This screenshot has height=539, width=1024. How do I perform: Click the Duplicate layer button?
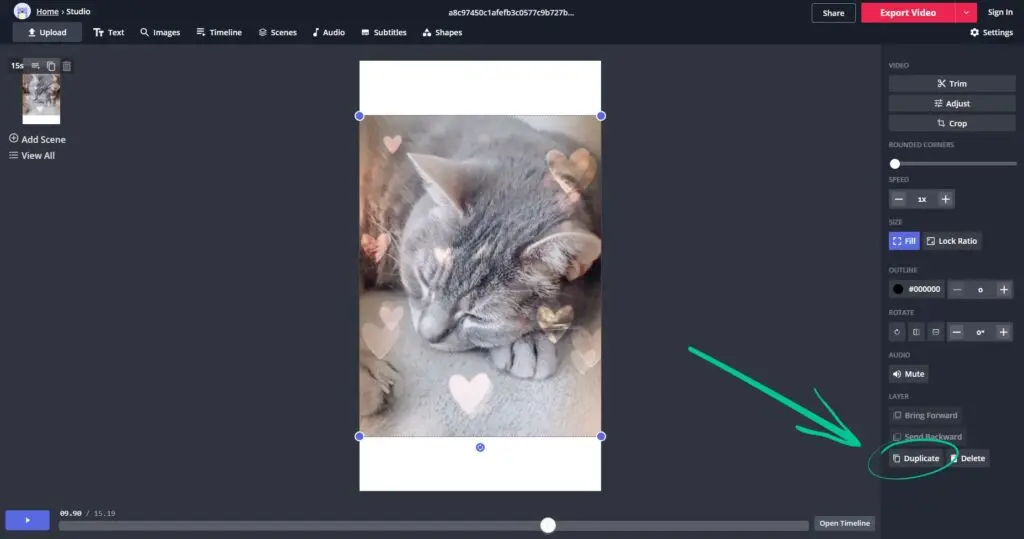pos(915,458)
